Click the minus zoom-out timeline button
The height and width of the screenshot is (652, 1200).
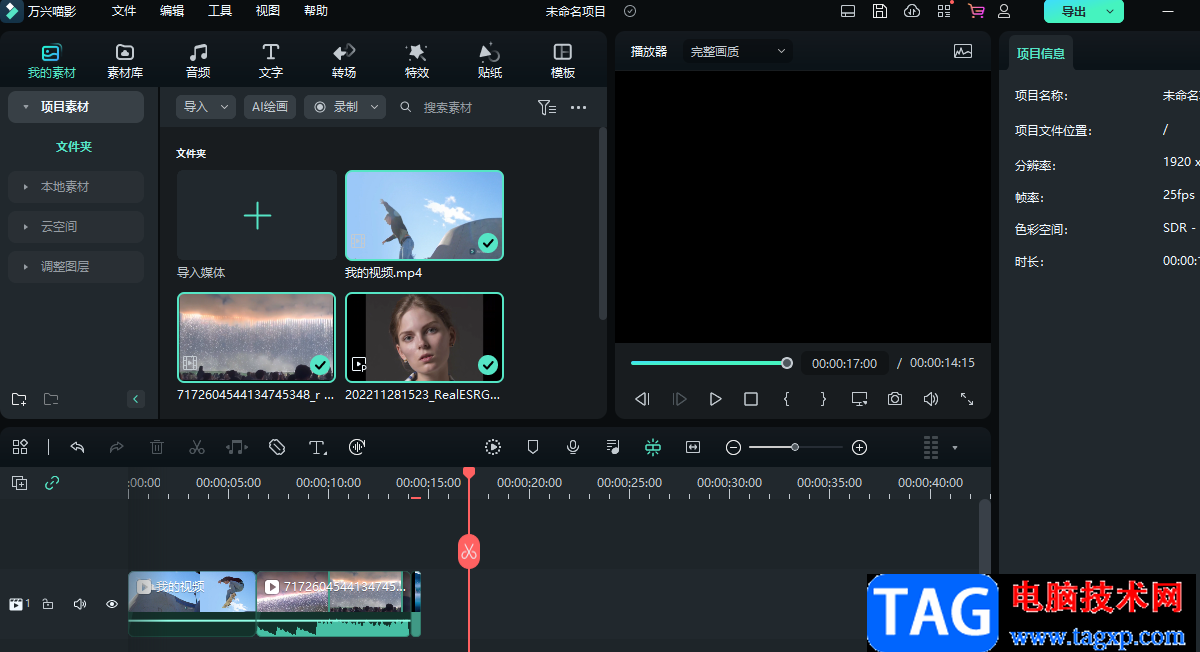pos(733,447)
